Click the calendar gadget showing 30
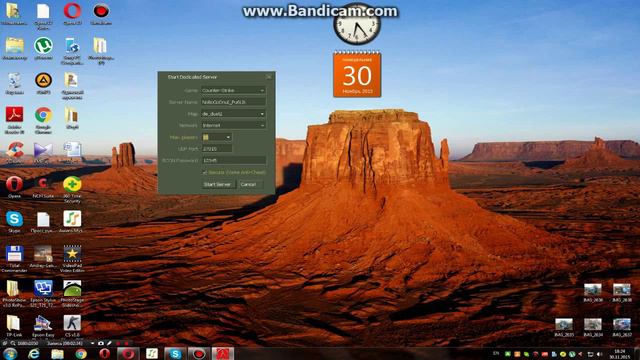Screen dimensions: 640x360 click(357, 74)
